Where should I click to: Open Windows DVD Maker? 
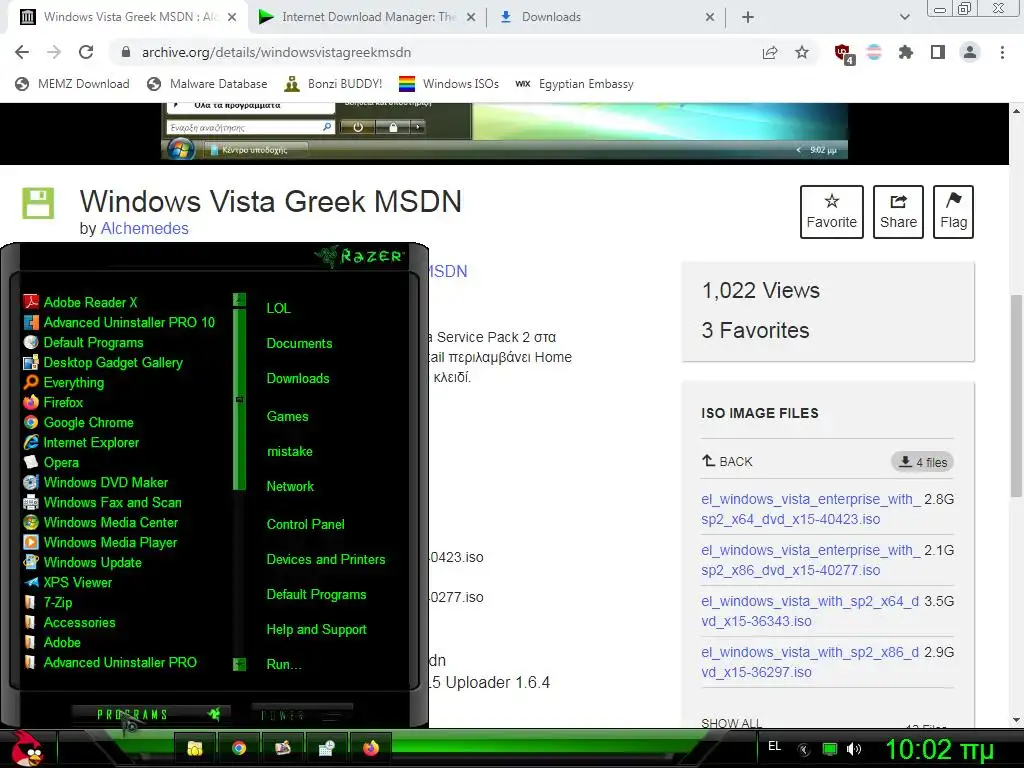(95, 483)
